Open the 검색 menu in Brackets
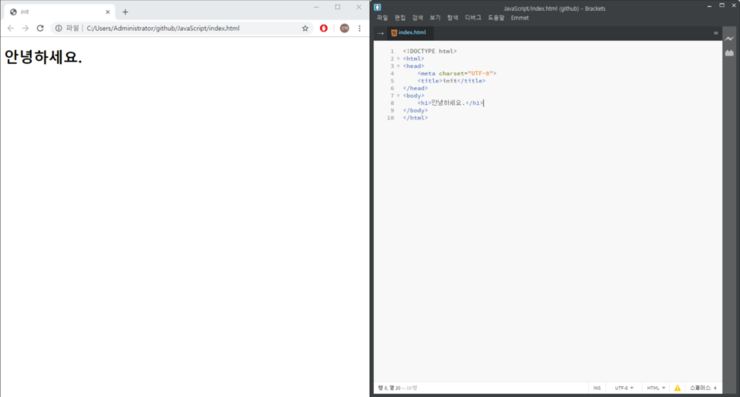The image size is (740, 397). click(418, 18)
